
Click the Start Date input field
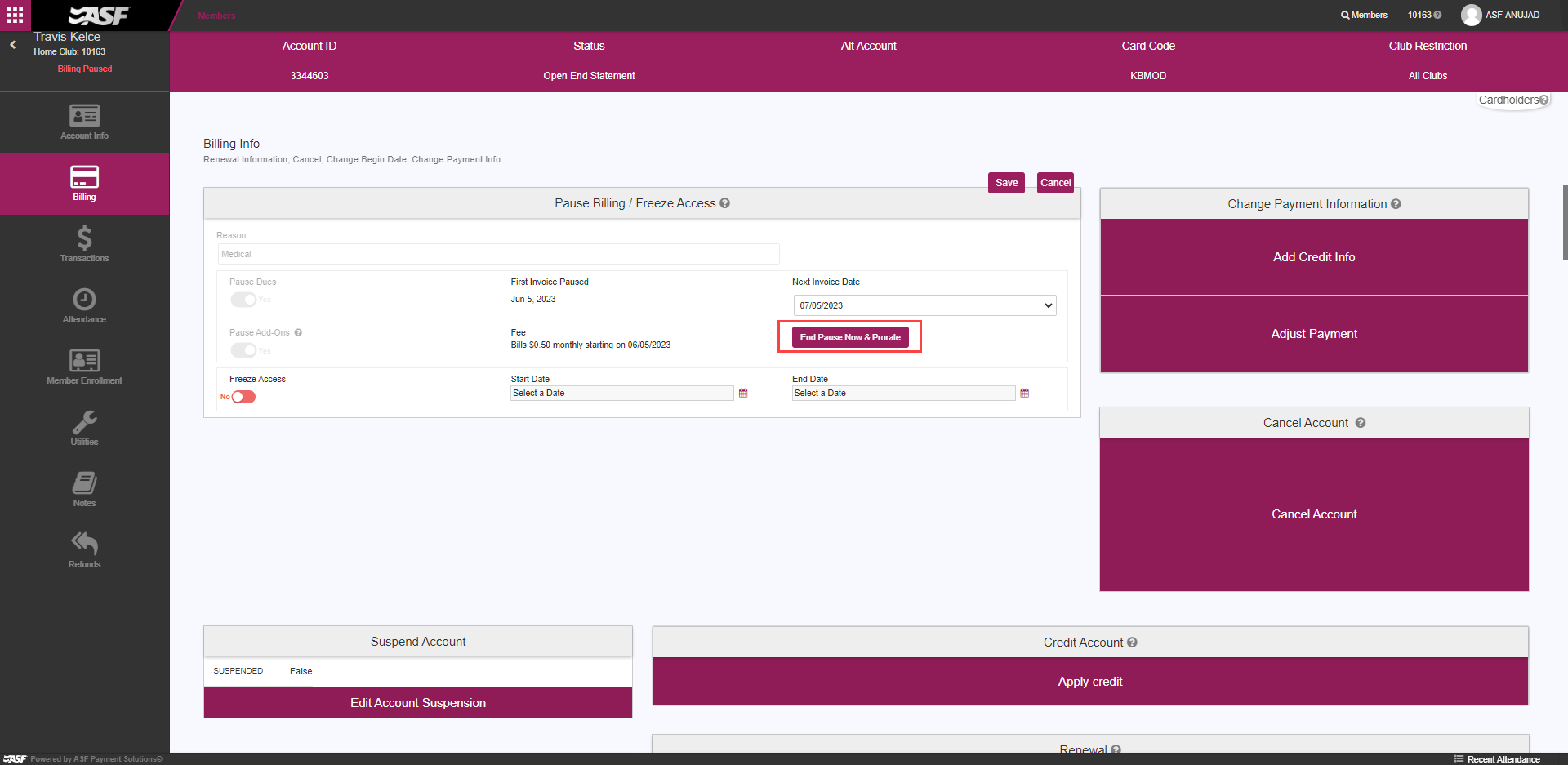(622, 394)
